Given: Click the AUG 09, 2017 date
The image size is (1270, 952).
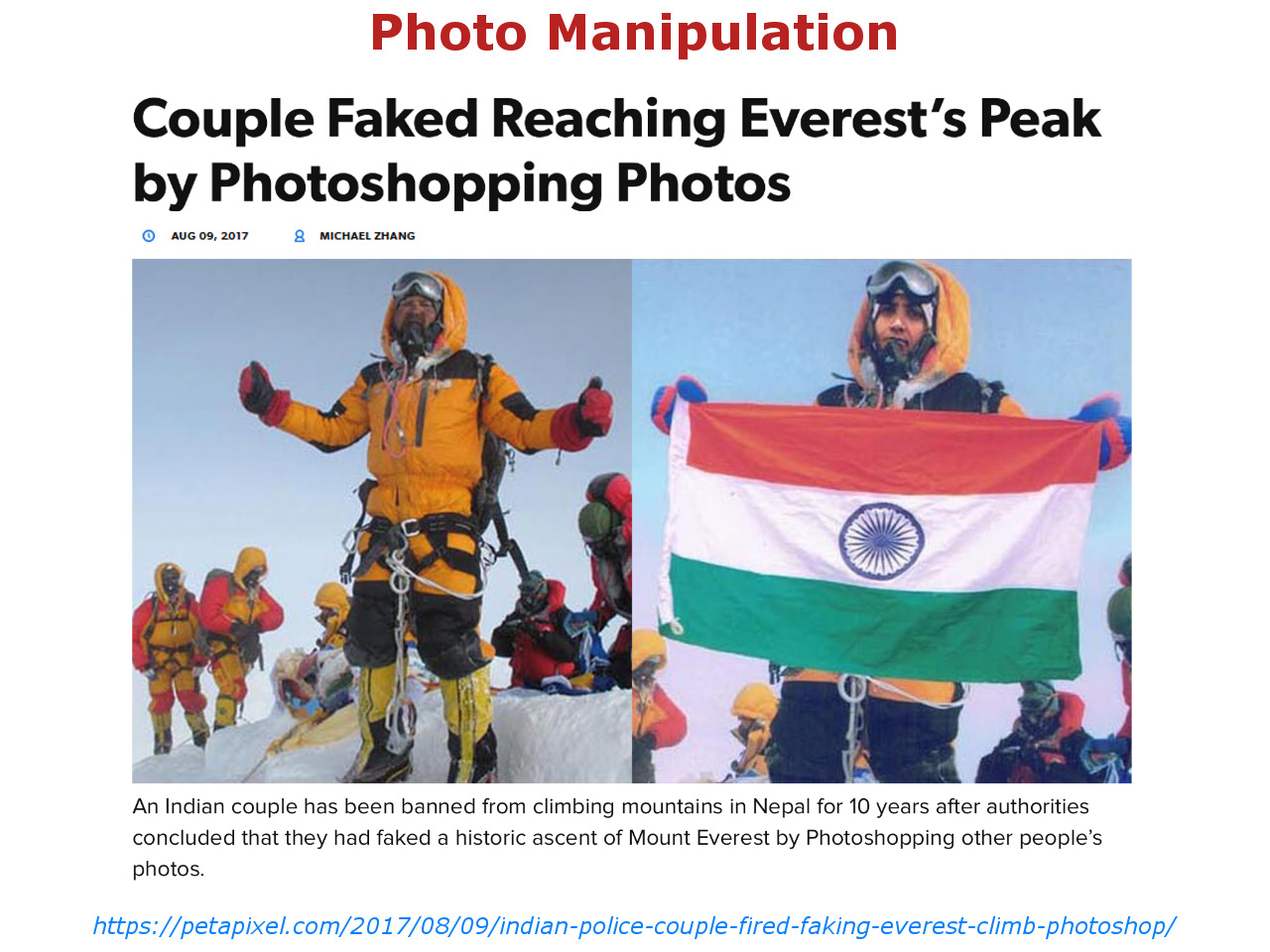Looking at the screenshot, I should (x=209, y=236).
